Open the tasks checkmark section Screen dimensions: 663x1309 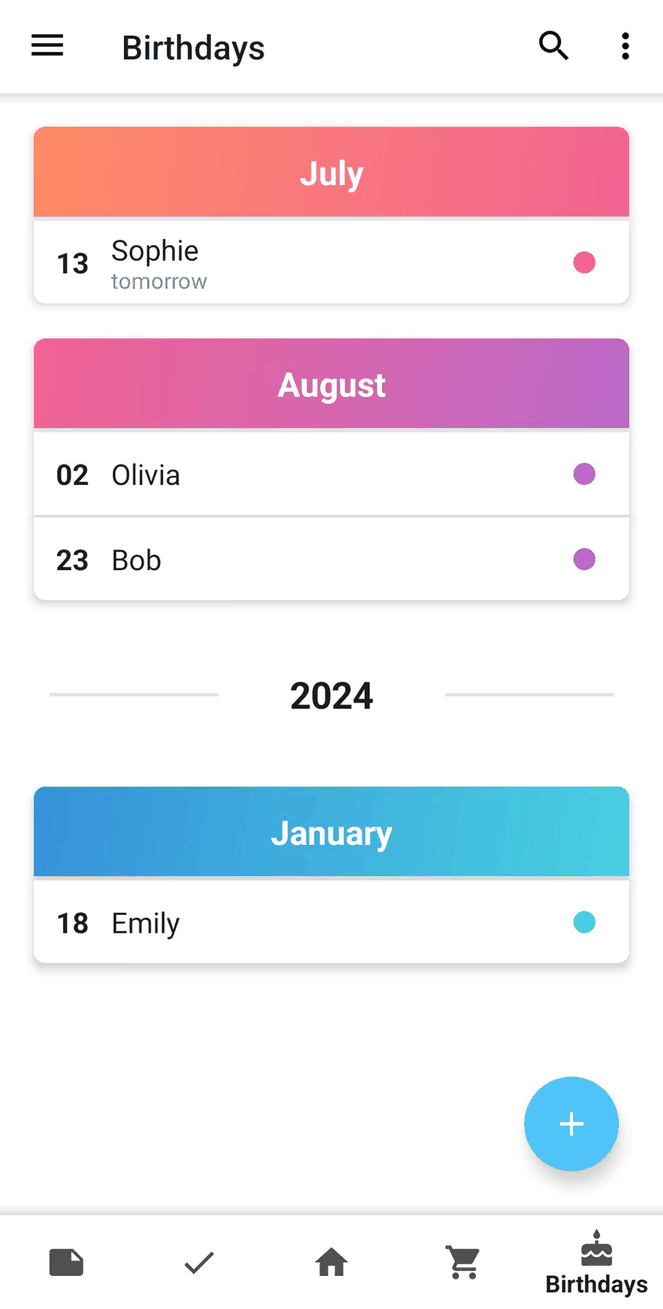[x=198, y=1262]
